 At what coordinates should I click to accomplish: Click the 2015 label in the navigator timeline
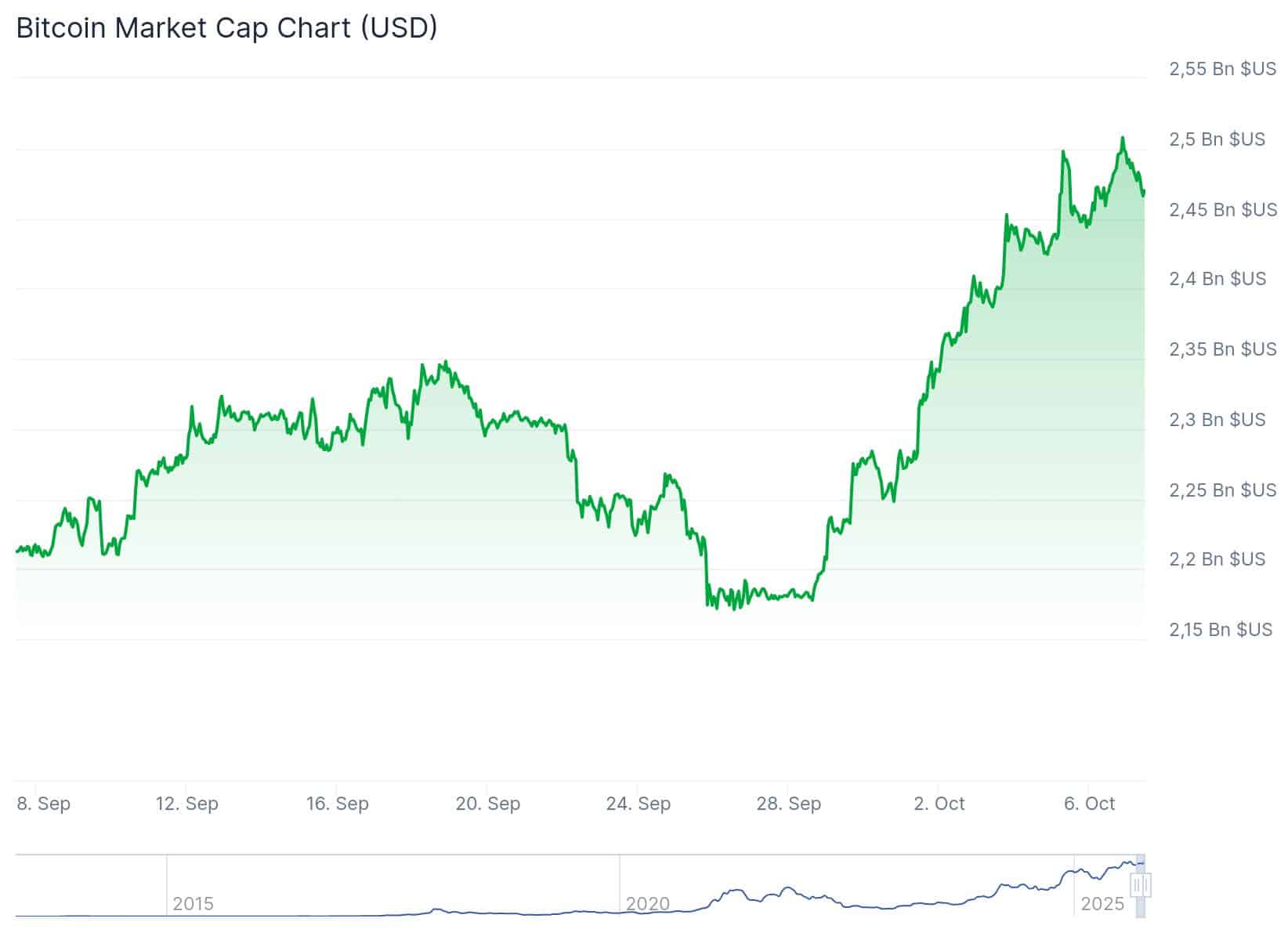click(193, 904)
